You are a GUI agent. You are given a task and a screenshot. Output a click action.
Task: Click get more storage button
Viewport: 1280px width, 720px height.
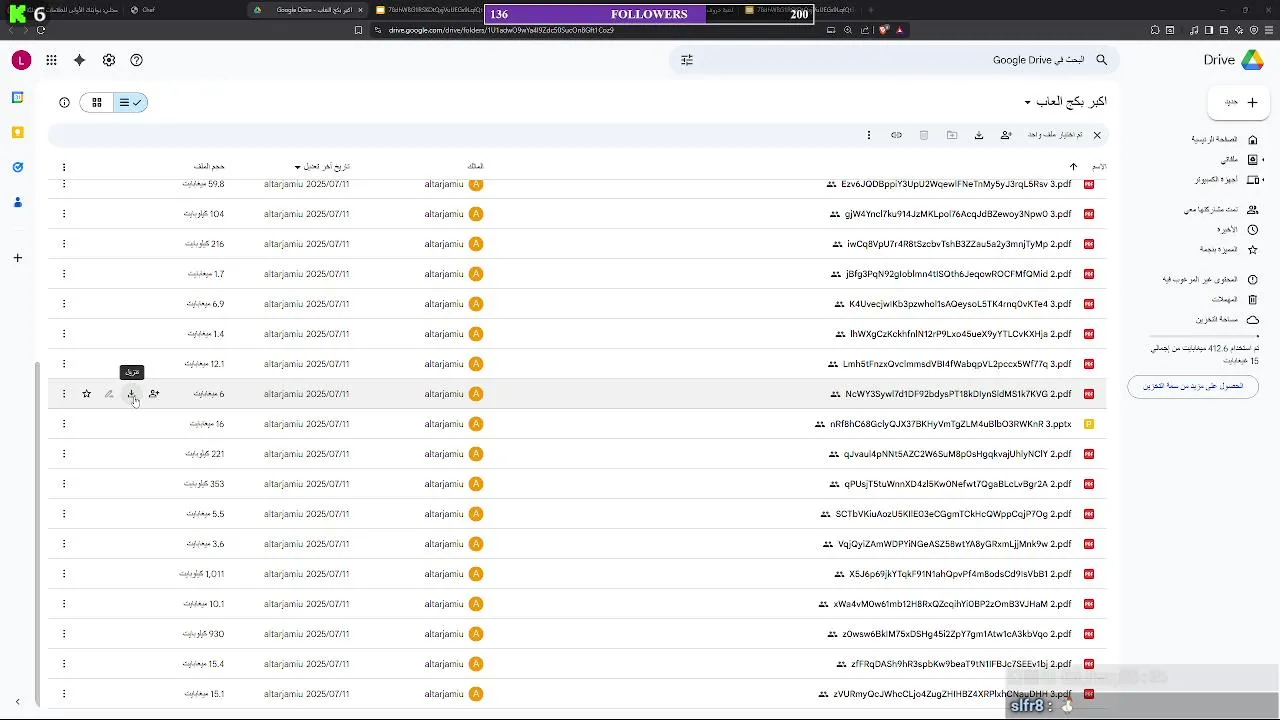coord(1193,386)
